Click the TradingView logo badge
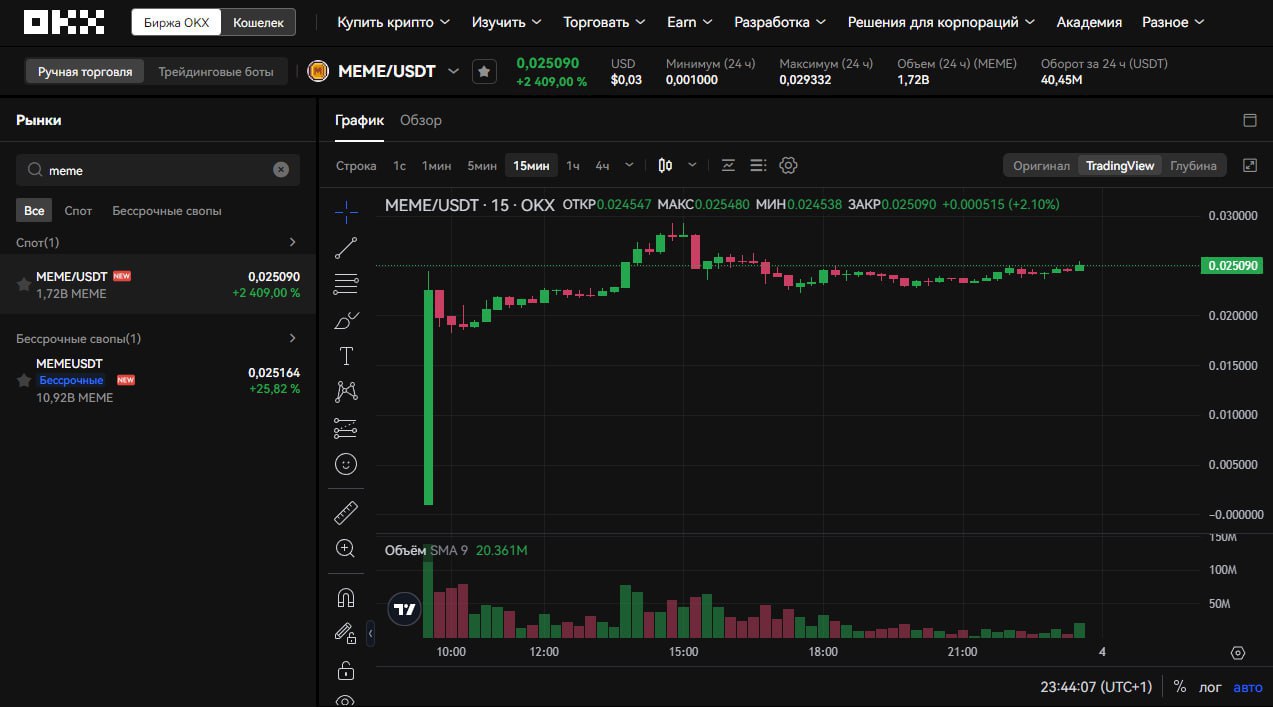Image resolution: width=1273 pixels, height=707 pixels. pos(404,609)
